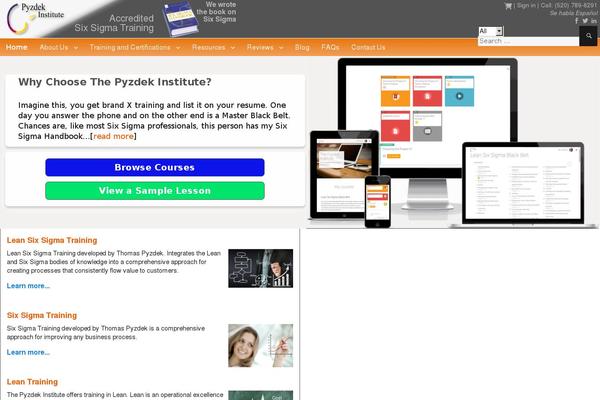Viewport: 600px width, 400px height.
Task: Expand the About Us menu
Action: point(59,47)
